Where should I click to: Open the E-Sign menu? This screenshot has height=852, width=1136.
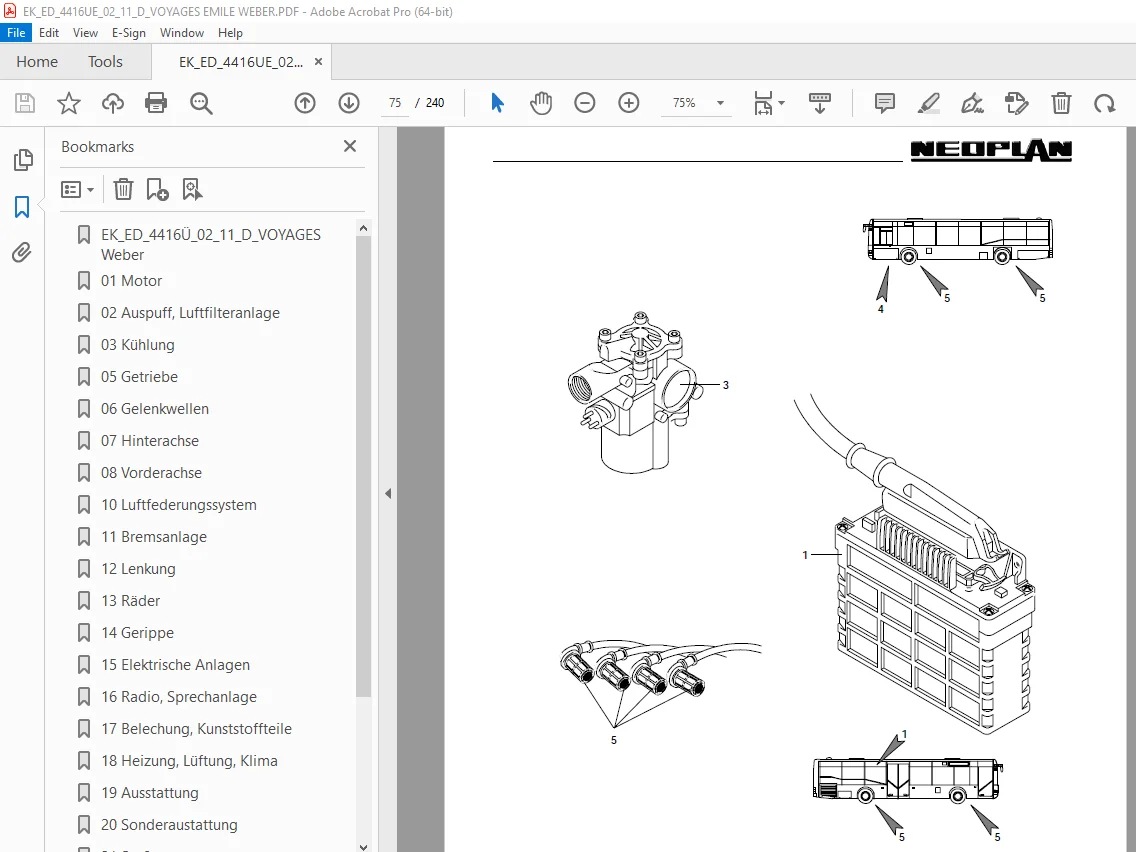pyautogui.click(x=128, y=33)
